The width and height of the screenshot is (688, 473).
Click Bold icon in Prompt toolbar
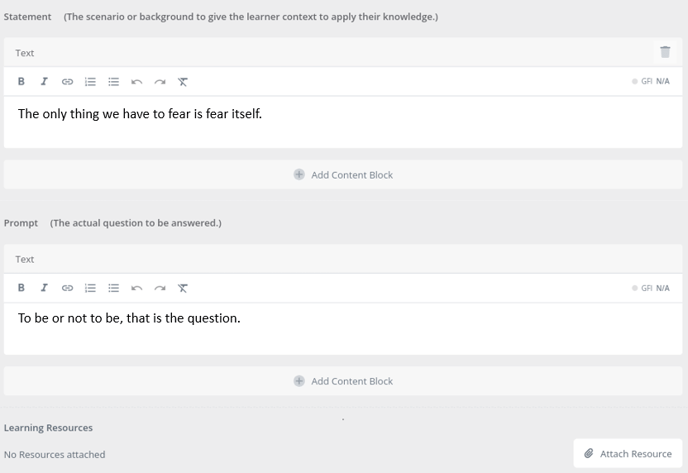point(21,288)
